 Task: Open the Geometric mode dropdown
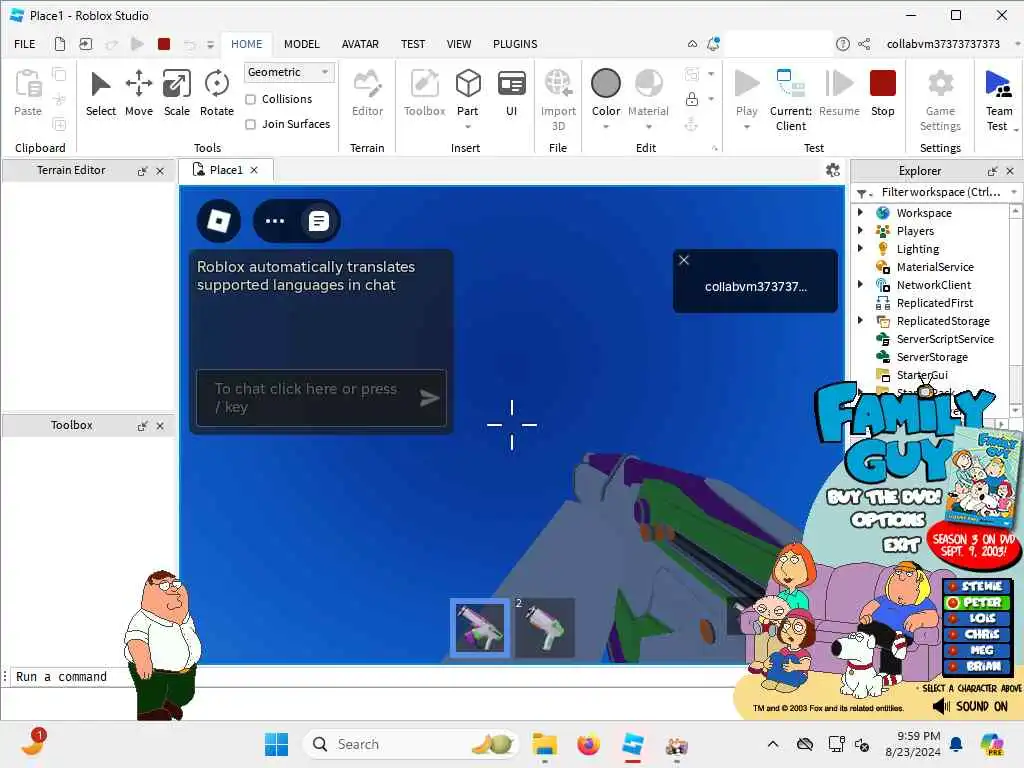pos(289,72)
